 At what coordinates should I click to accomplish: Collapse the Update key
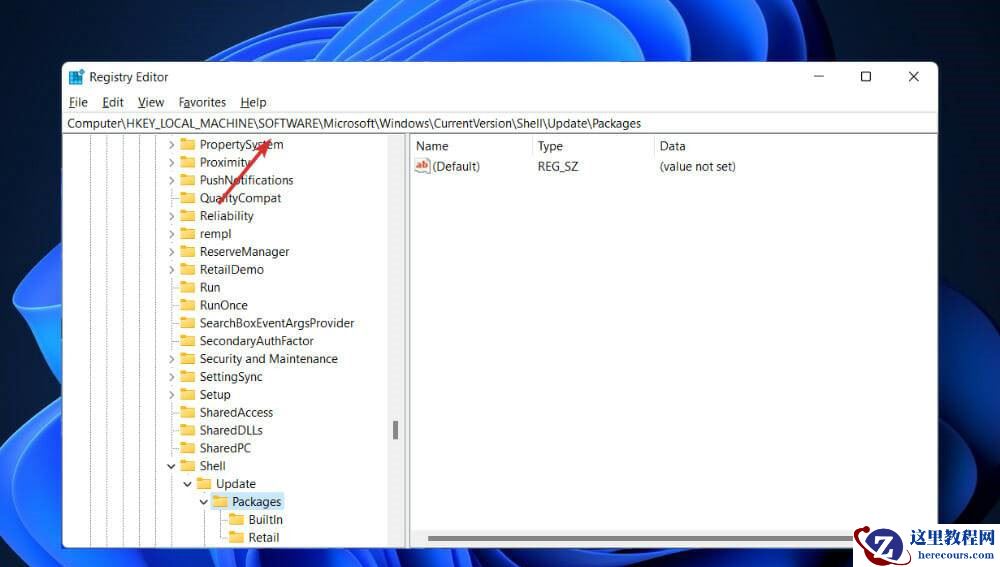point(188,484)
